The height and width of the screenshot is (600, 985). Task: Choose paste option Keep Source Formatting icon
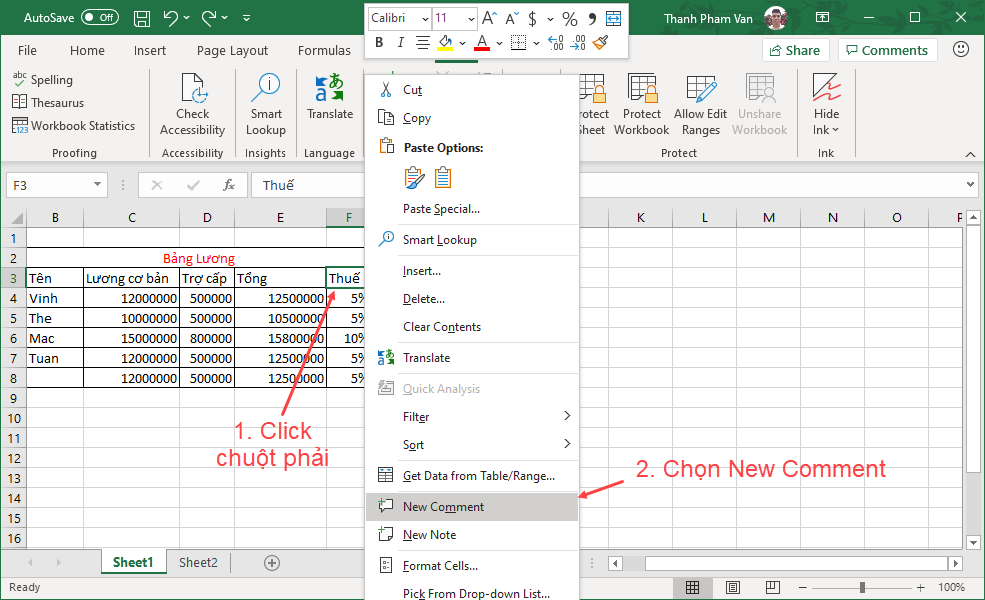coord(414,178)
